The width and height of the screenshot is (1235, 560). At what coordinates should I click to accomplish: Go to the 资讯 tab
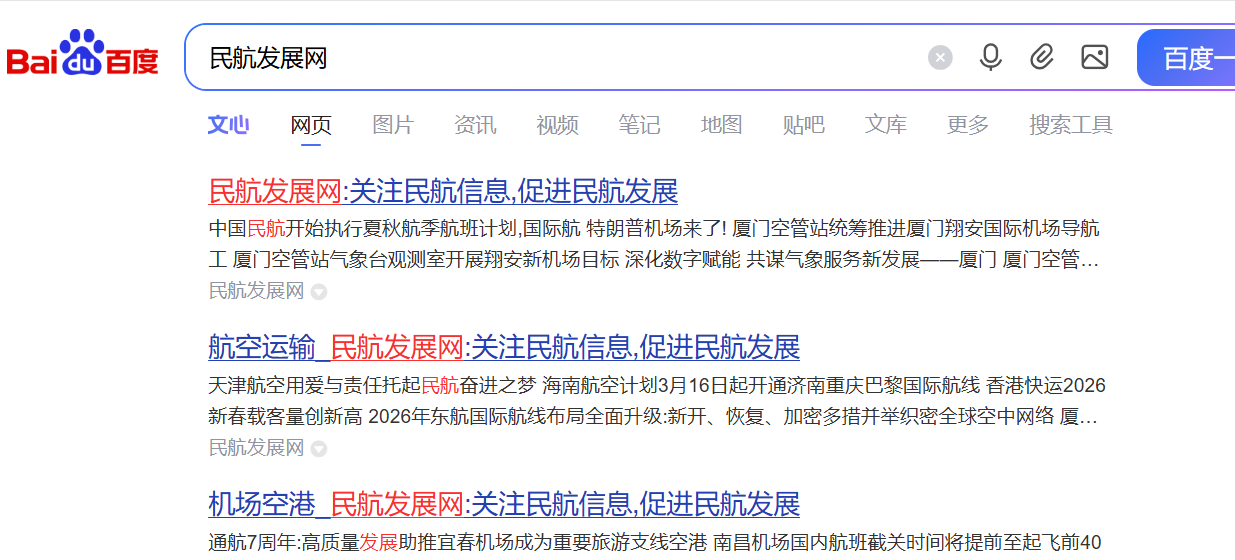pyautogui.click(x=475, y=125)
